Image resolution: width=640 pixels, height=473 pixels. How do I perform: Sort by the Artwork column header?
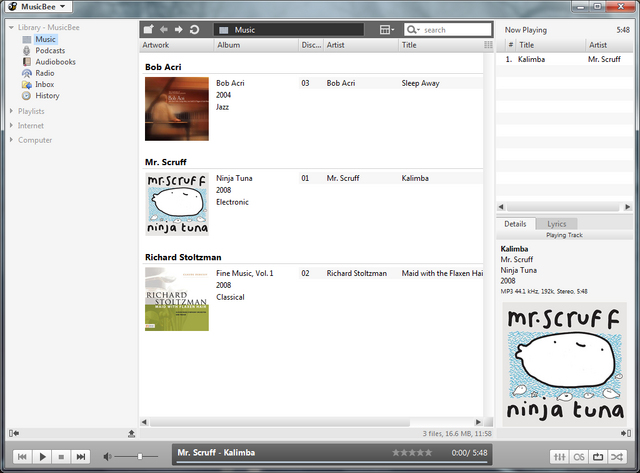tap(177, 45)
